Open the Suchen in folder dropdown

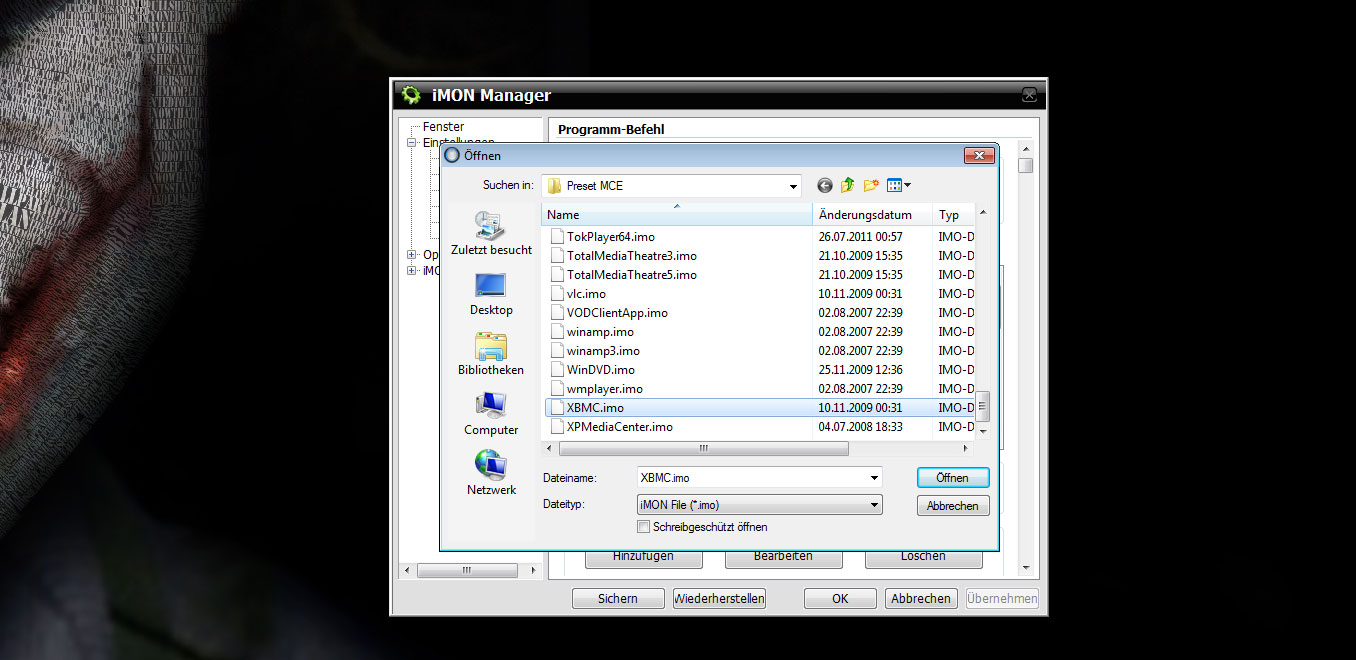[793, 186]
